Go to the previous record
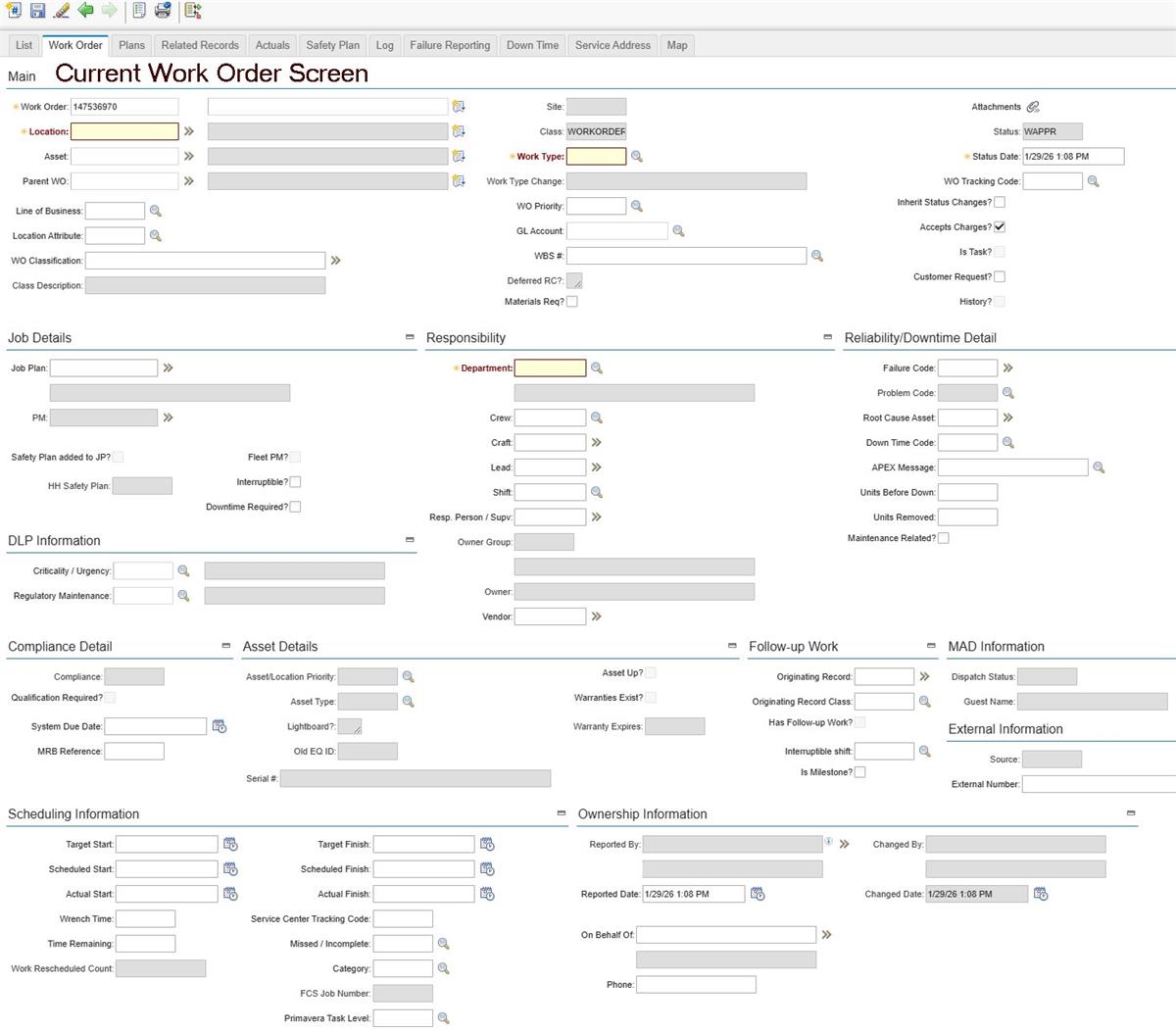The image size is (1176, 1031). [84, 10]
